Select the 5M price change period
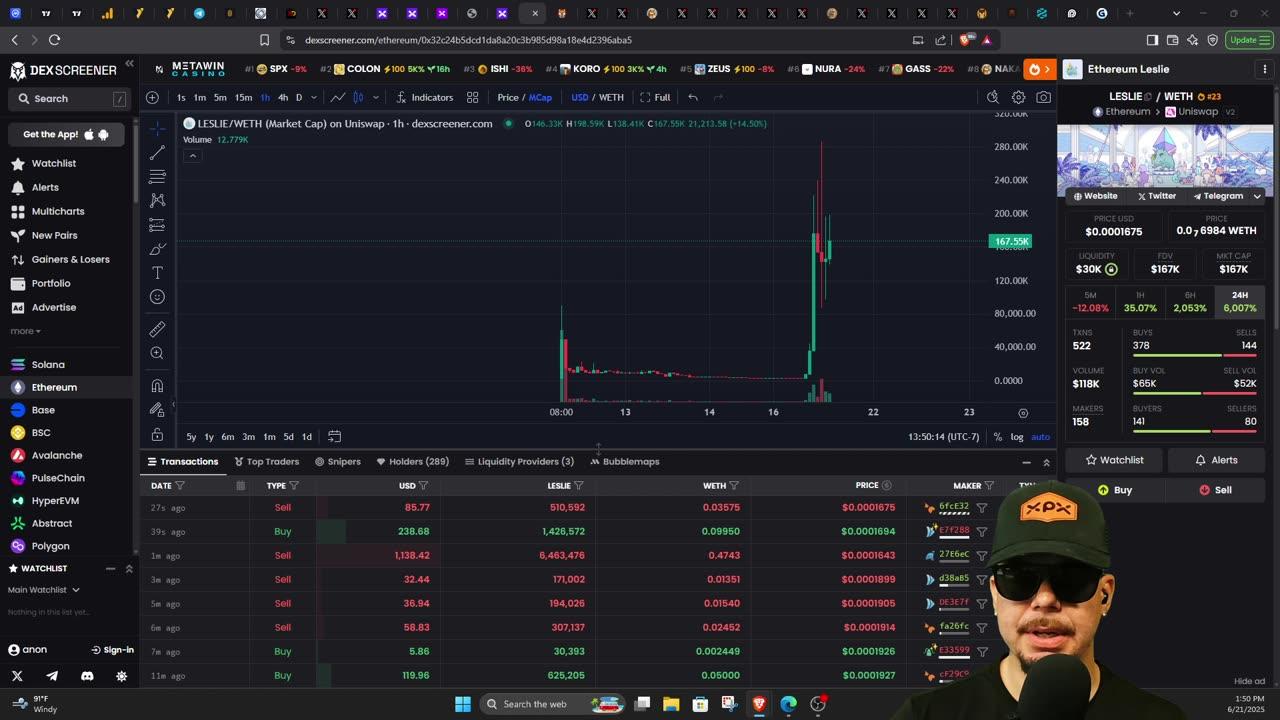The width and height of the screenshot is (1280, 720). click(1090, 302)
